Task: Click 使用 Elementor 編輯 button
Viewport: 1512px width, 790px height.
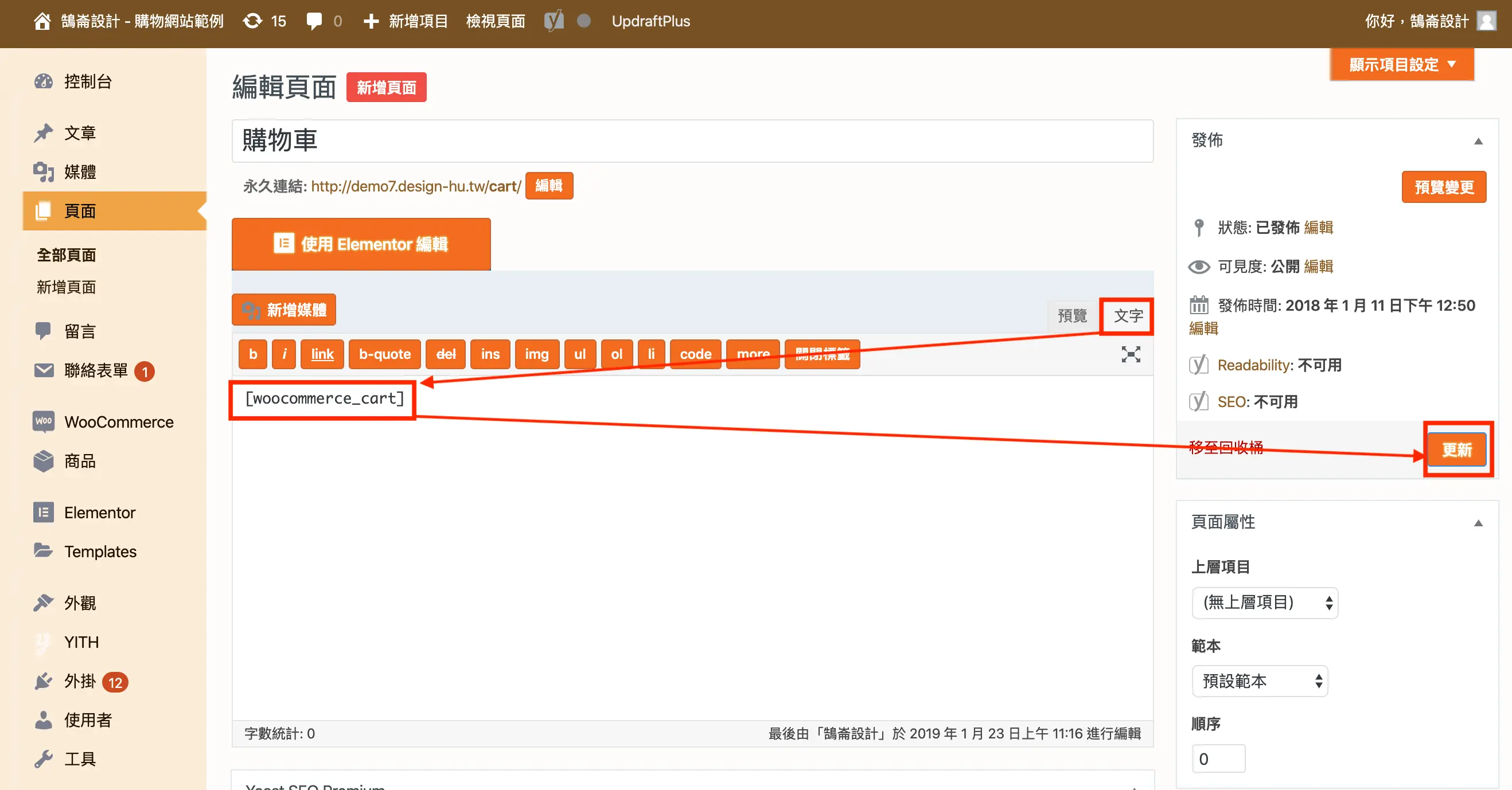Action: tap(361, 244)
